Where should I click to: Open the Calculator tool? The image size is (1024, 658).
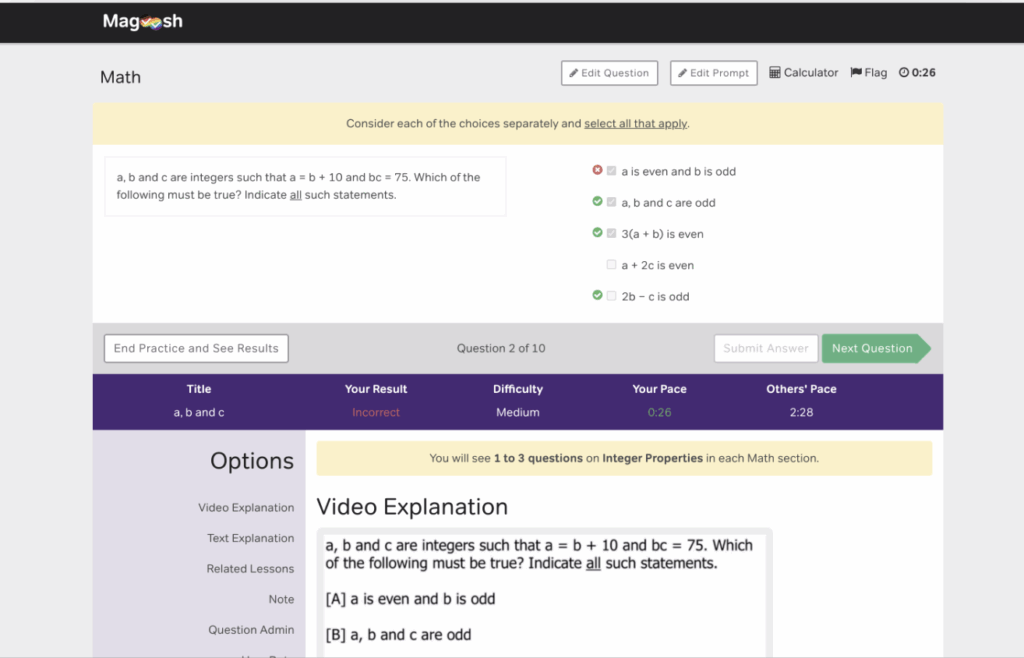(803, 73)
